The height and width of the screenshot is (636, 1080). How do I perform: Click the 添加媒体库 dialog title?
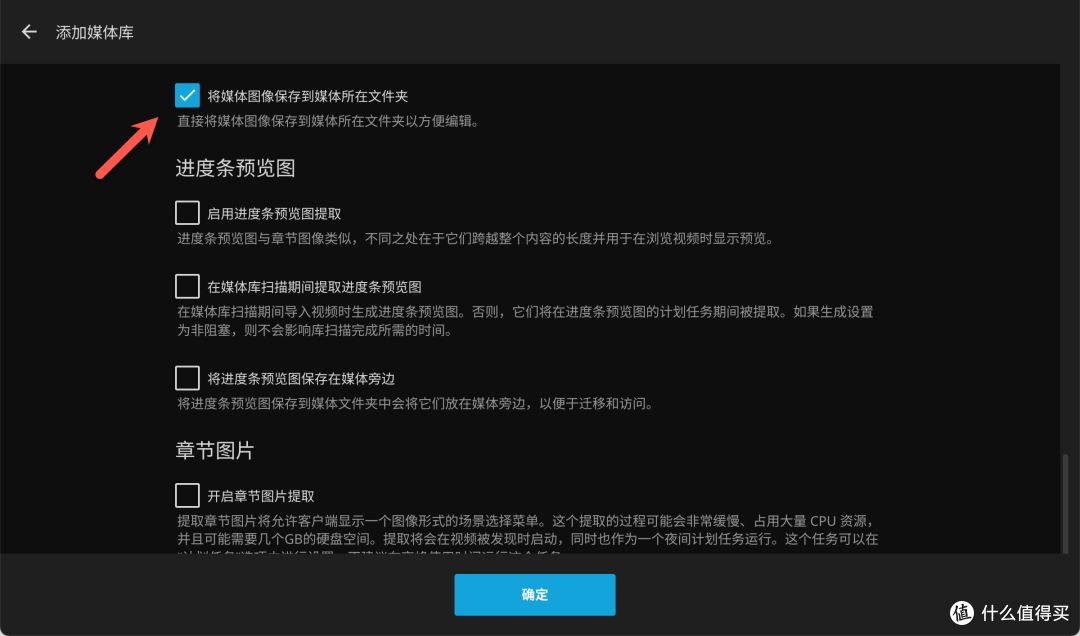(95, 32)
